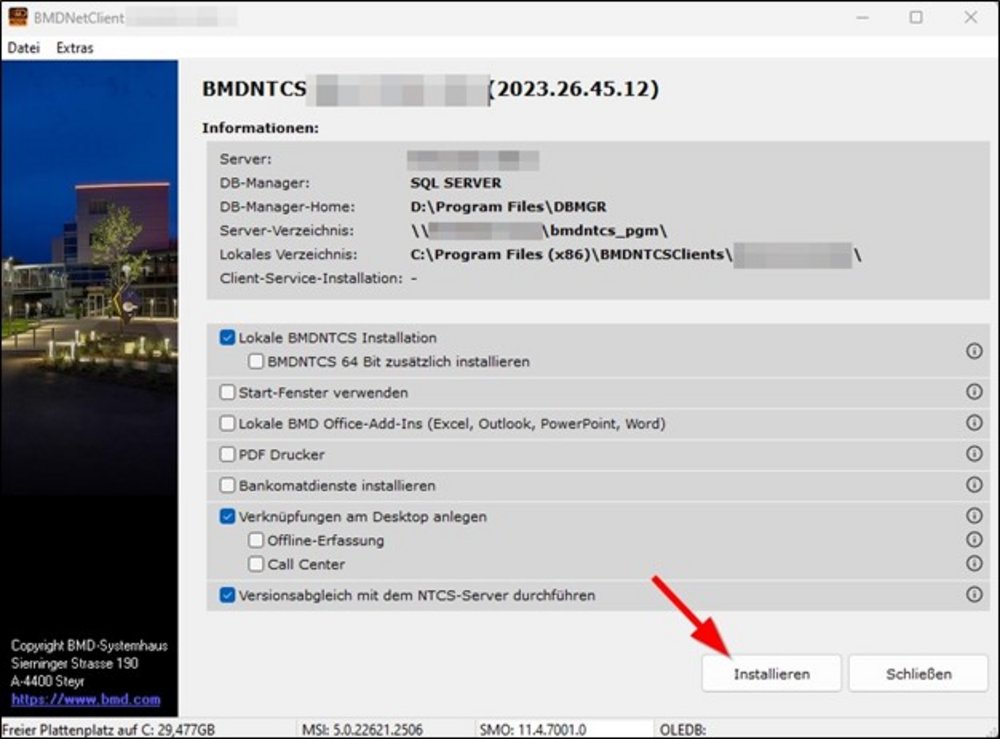Open info for Verknüpfungen am Desktop anlegen

pos(974,516)
